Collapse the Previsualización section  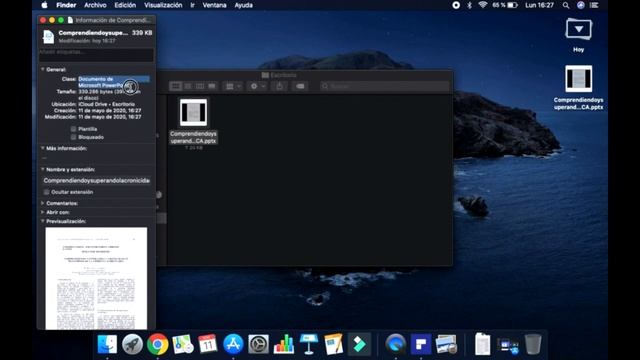click(42, 221)
